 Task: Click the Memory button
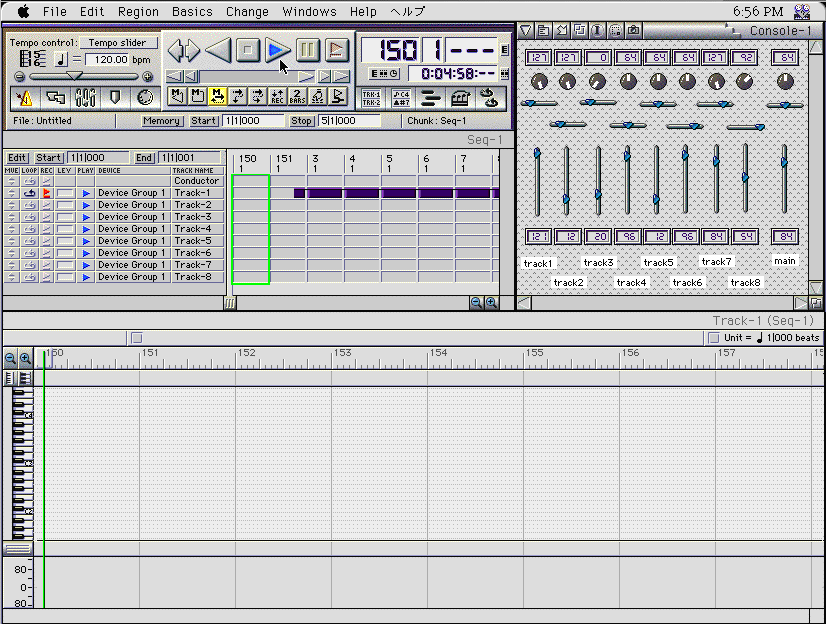(x=161, y=121)
